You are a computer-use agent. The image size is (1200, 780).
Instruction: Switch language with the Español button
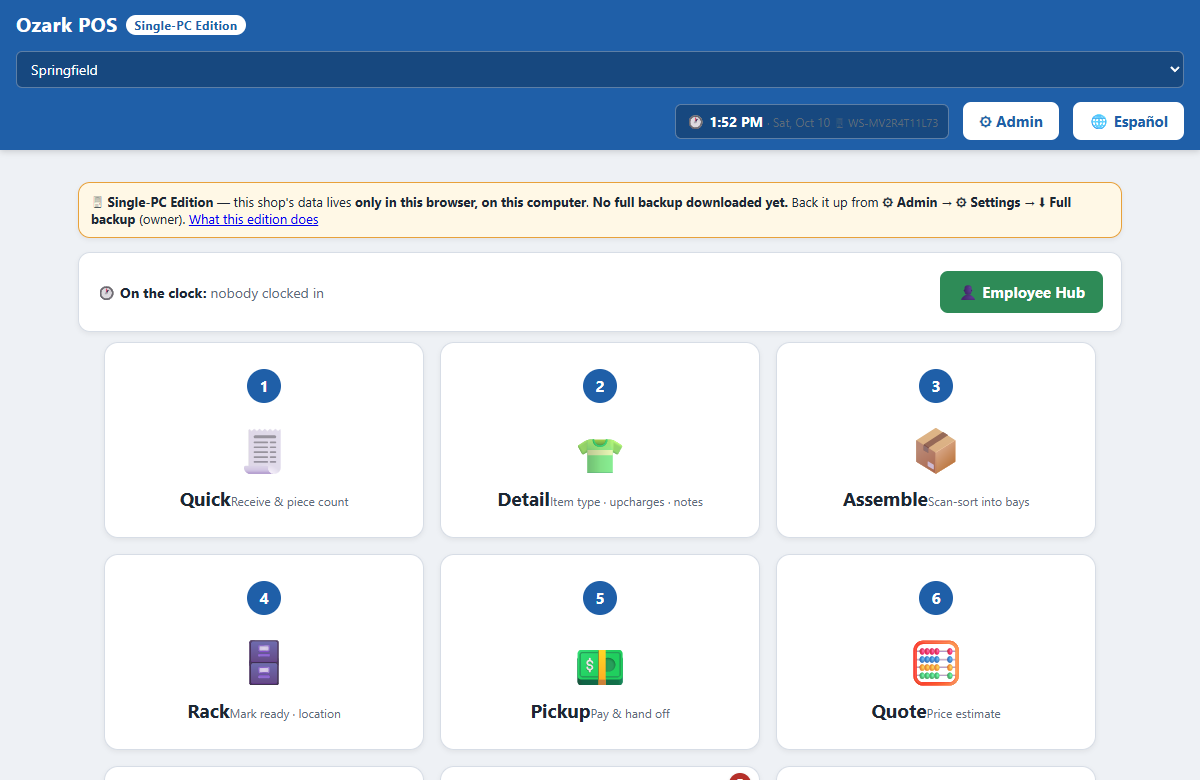[1128, 121]
